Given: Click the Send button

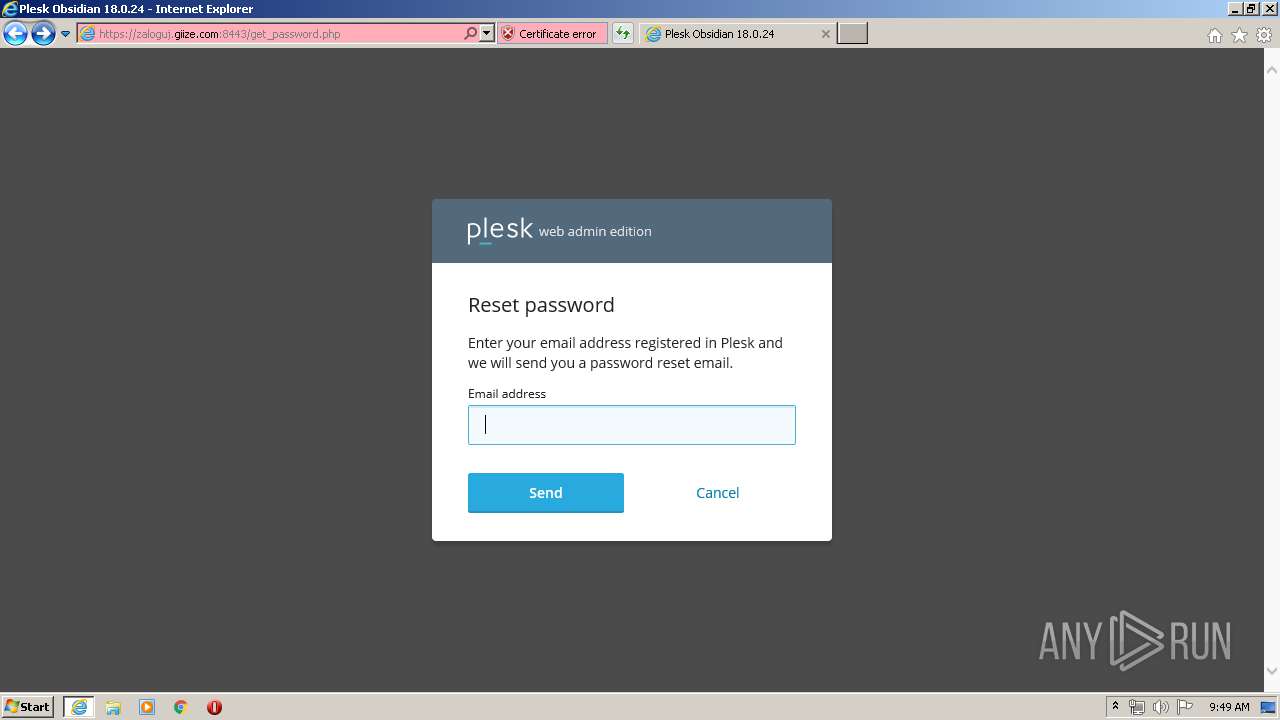Looking at the screenshot, I should click(x=546, y=493).
